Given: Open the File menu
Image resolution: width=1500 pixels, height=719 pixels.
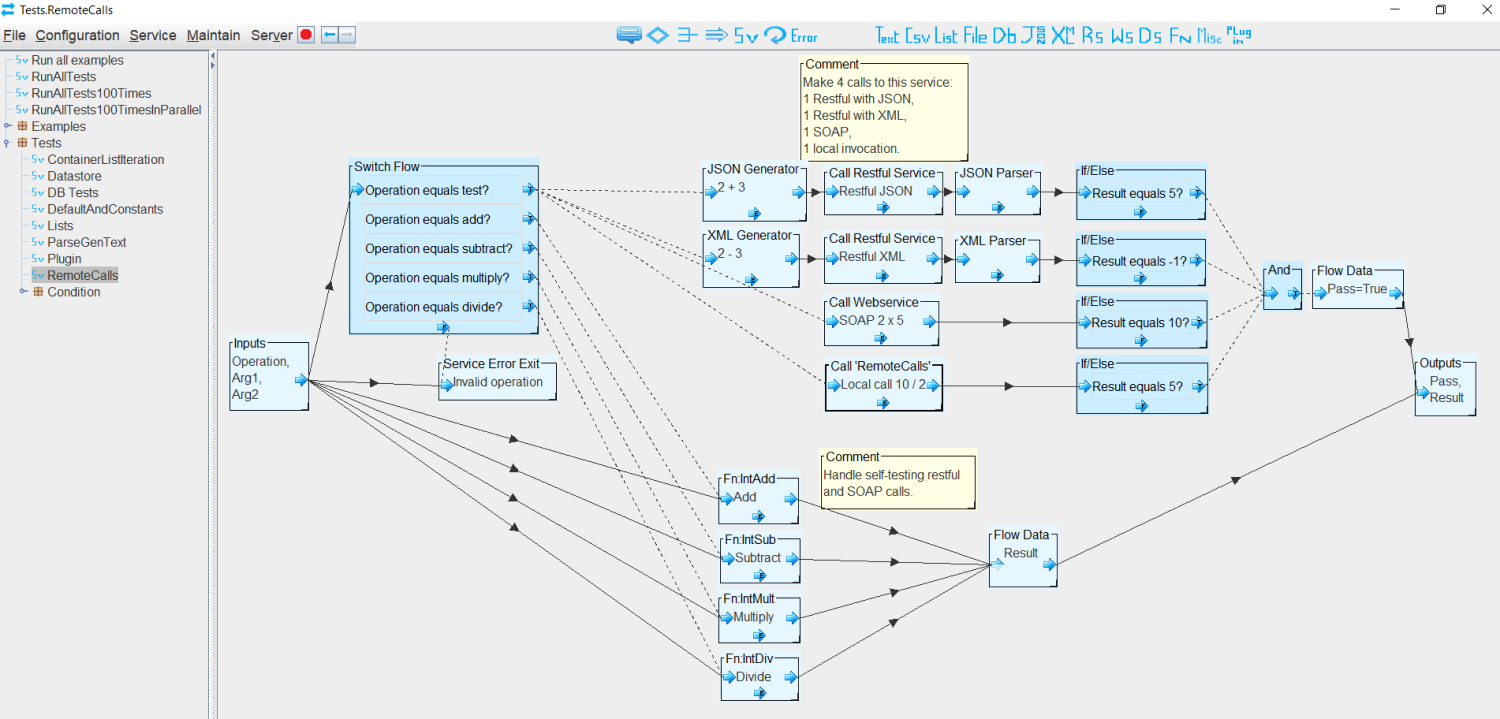Looking at the screenshot, I should pos(14,35).
